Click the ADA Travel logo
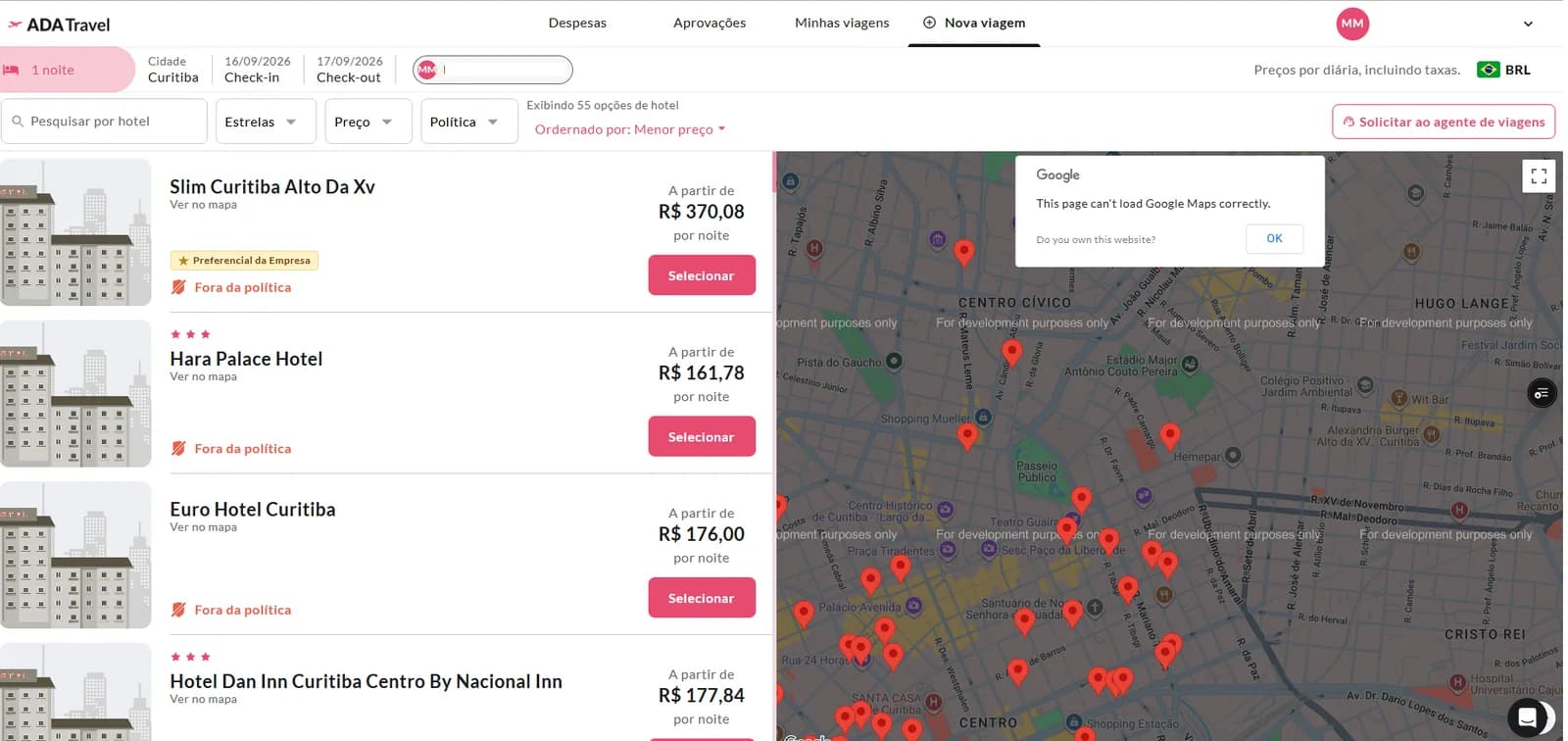 (59, 25)
